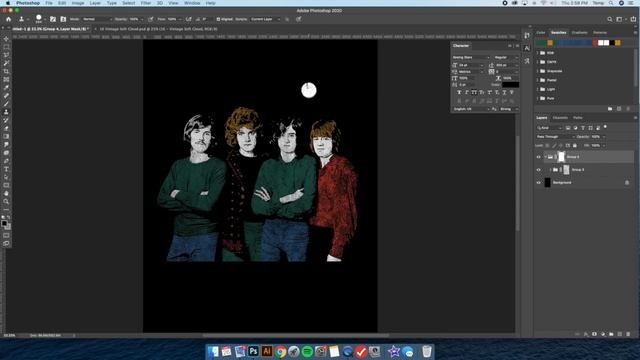Expand the Pastel swatch folder
Screen dimensions: 640x360
tap(538, 80)
